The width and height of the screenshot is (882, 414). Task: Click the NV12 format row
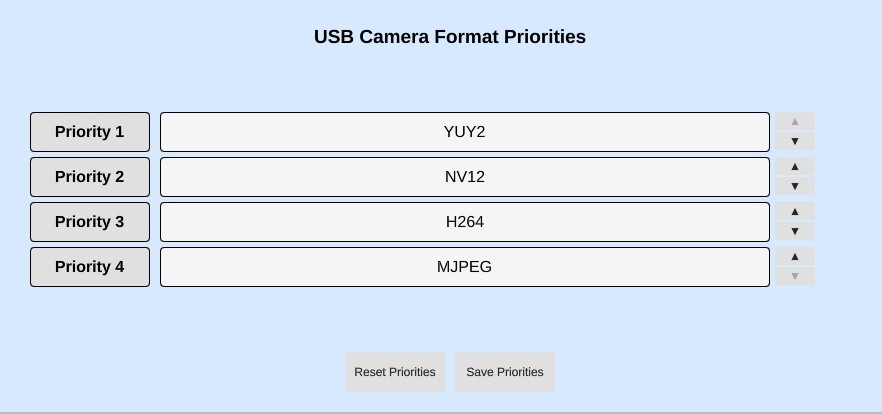465,177
